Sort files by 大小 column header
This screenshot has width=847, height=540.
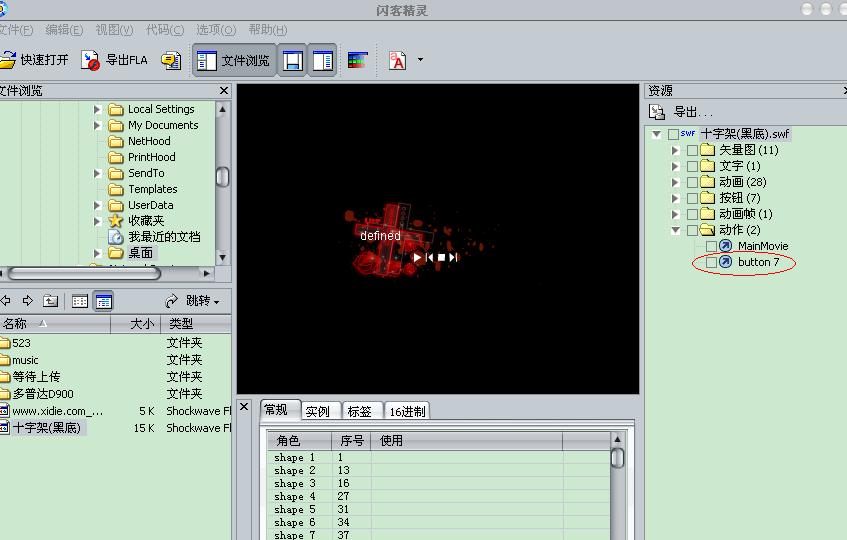[x=135, y=323]
